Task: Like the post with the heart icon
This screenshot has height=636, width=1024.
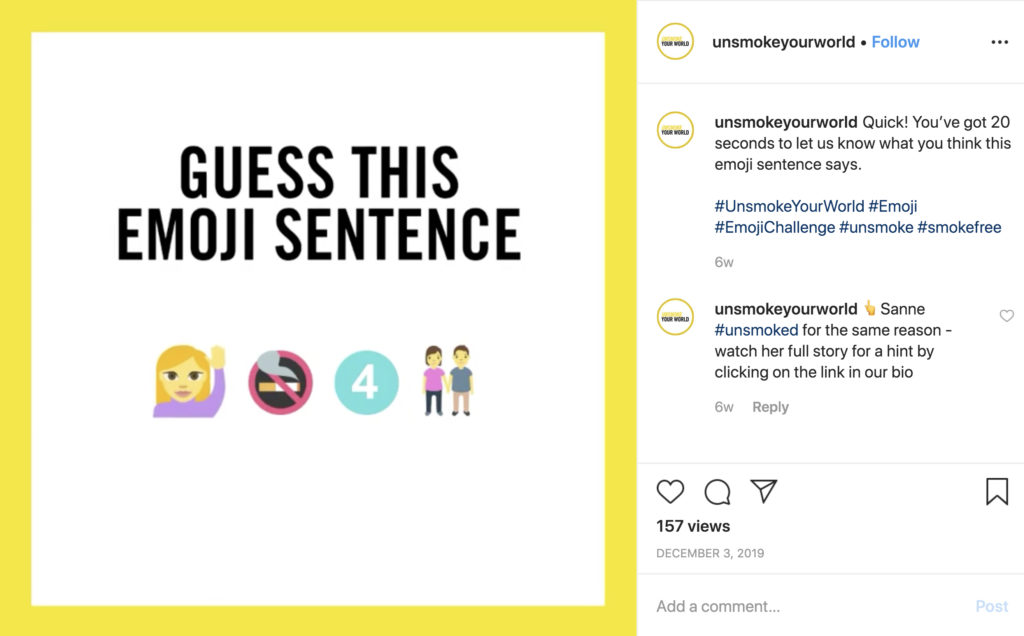Action: (x=670, y=492)
